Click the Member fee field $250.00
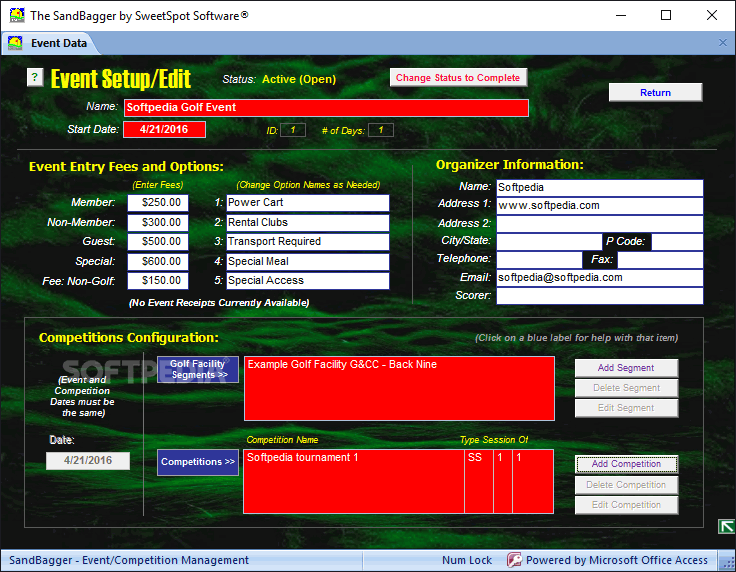 158,203
